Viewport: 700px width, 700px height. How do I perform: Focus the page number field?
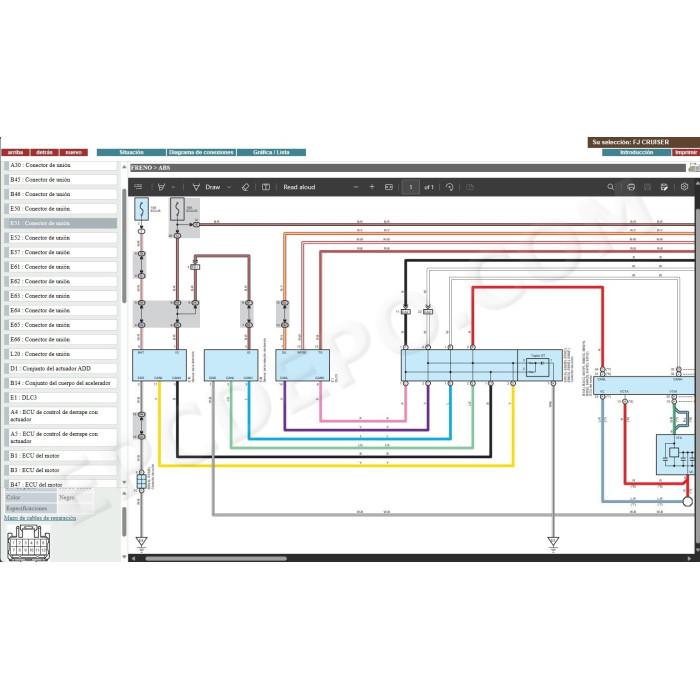tap(411, 187)
